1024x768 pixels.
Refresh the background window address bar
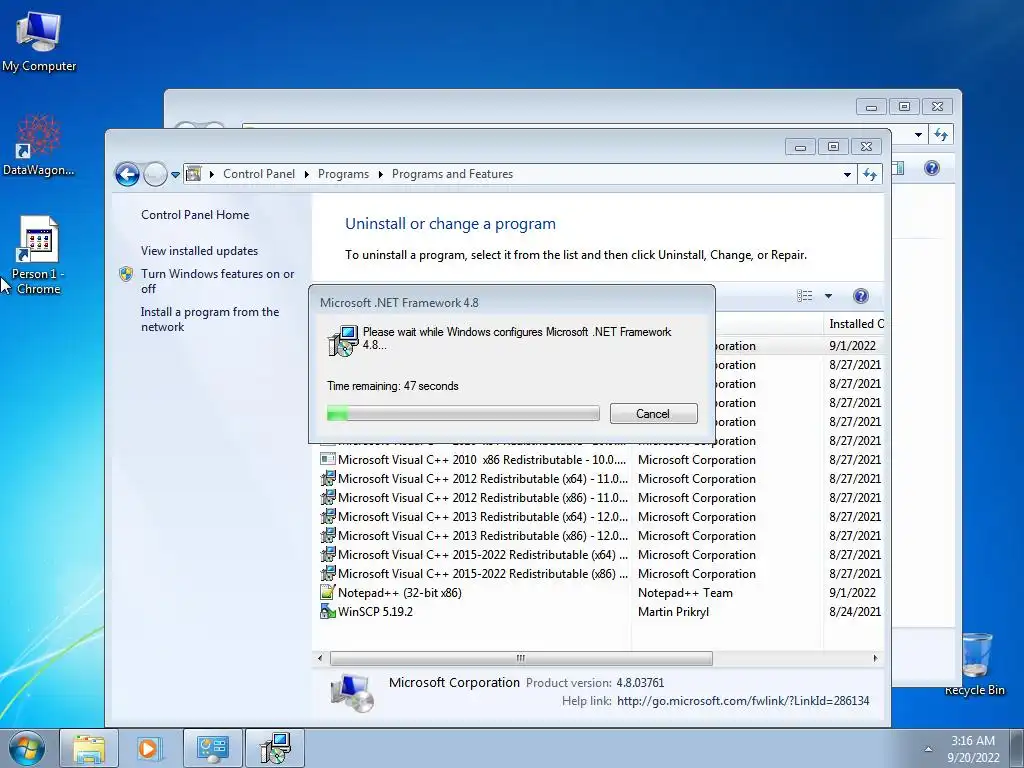tap(940, 135)
